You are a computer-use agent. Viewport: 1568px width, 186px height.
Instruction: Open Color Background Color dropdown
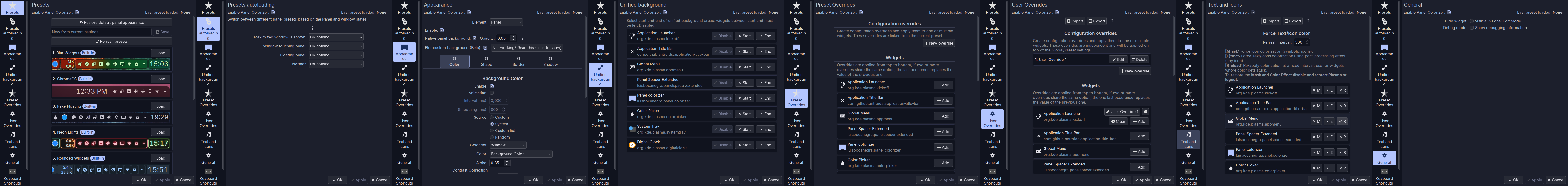(x=521, y=154)
